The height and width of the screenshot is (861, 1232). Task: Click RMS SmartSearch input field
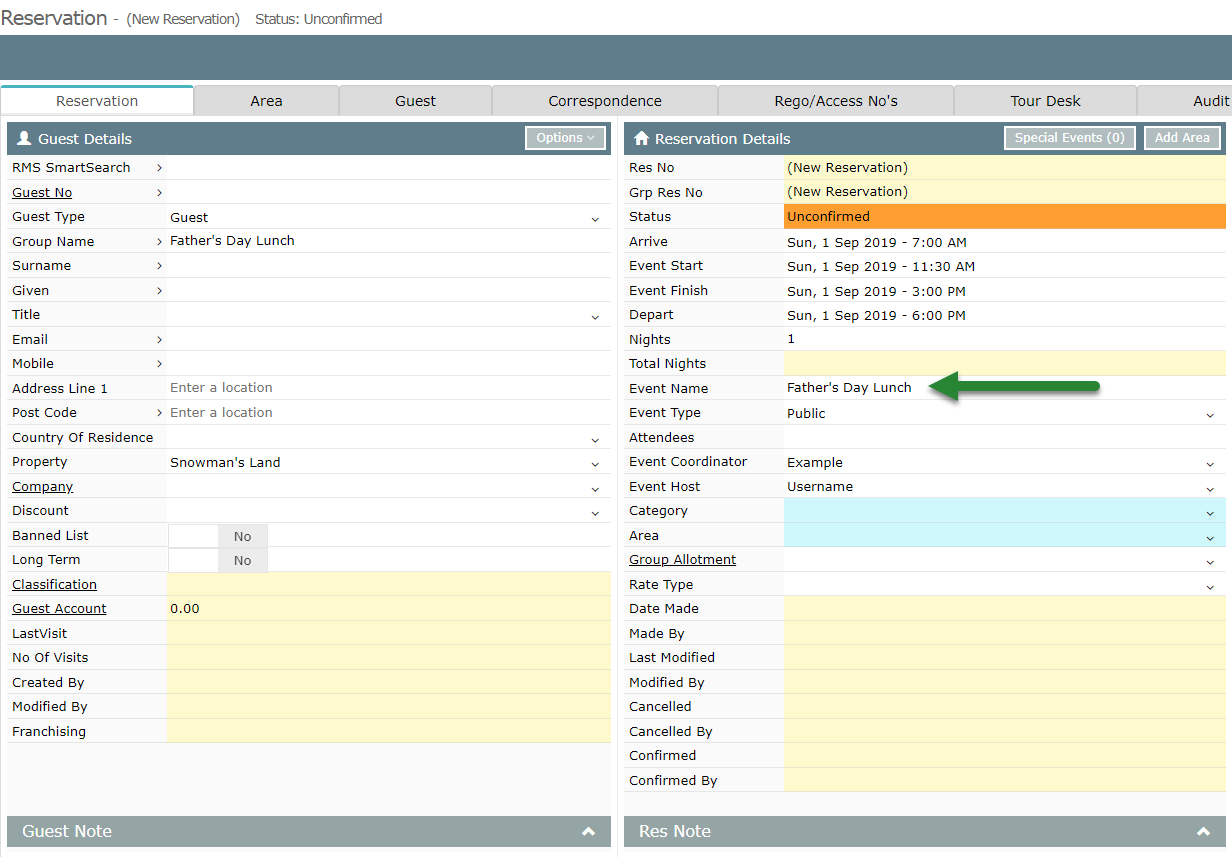[x=389, y=168]
